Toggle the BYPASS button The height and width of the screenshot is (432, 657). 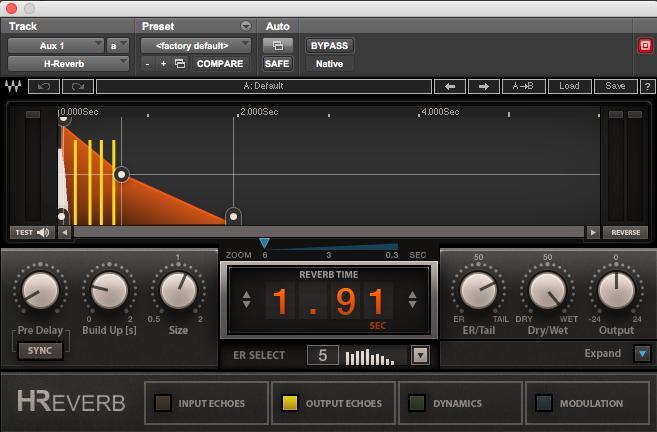(x=329, y=46)
